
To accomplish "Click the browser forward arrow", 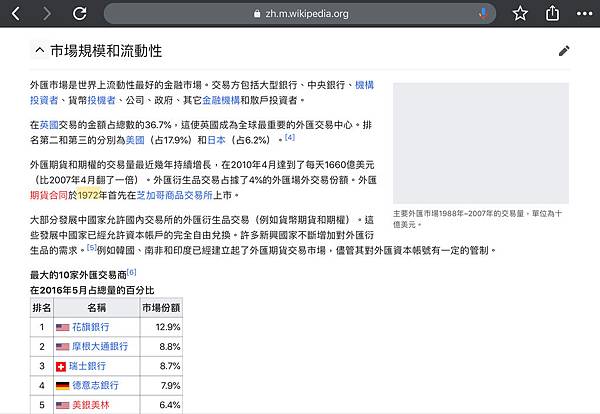I will [47, 14].
